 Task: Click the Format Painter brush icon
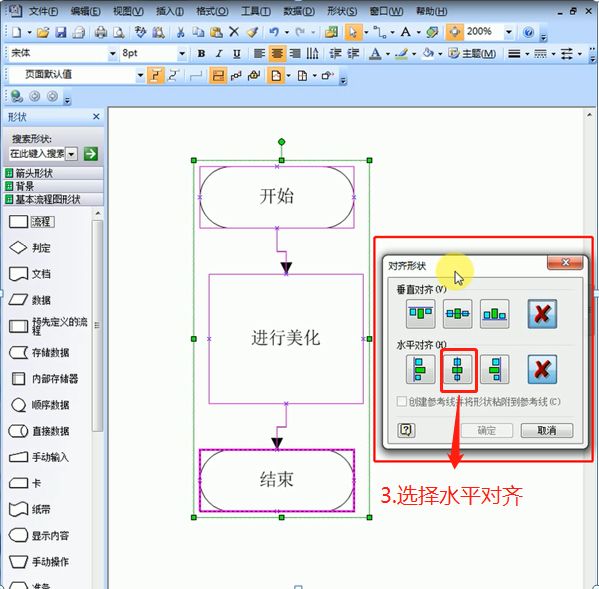[253, 32]
